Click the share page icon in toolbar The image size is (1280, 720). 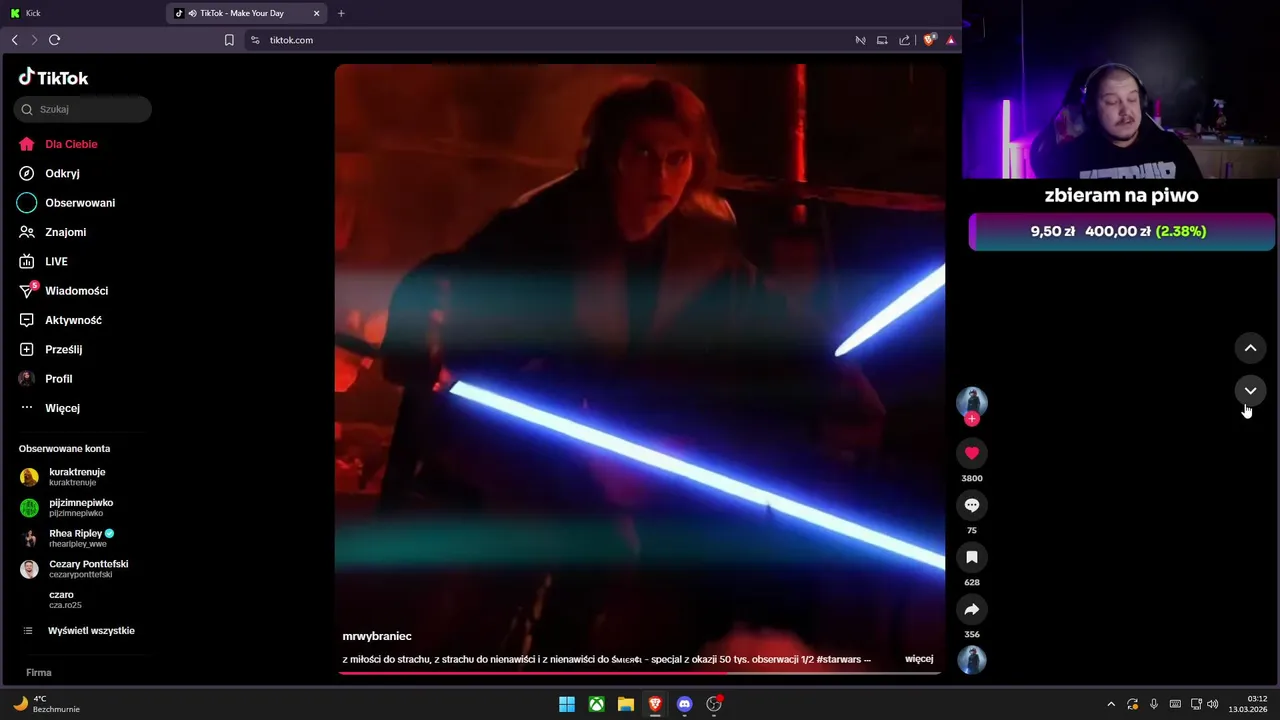coord(905,40)
